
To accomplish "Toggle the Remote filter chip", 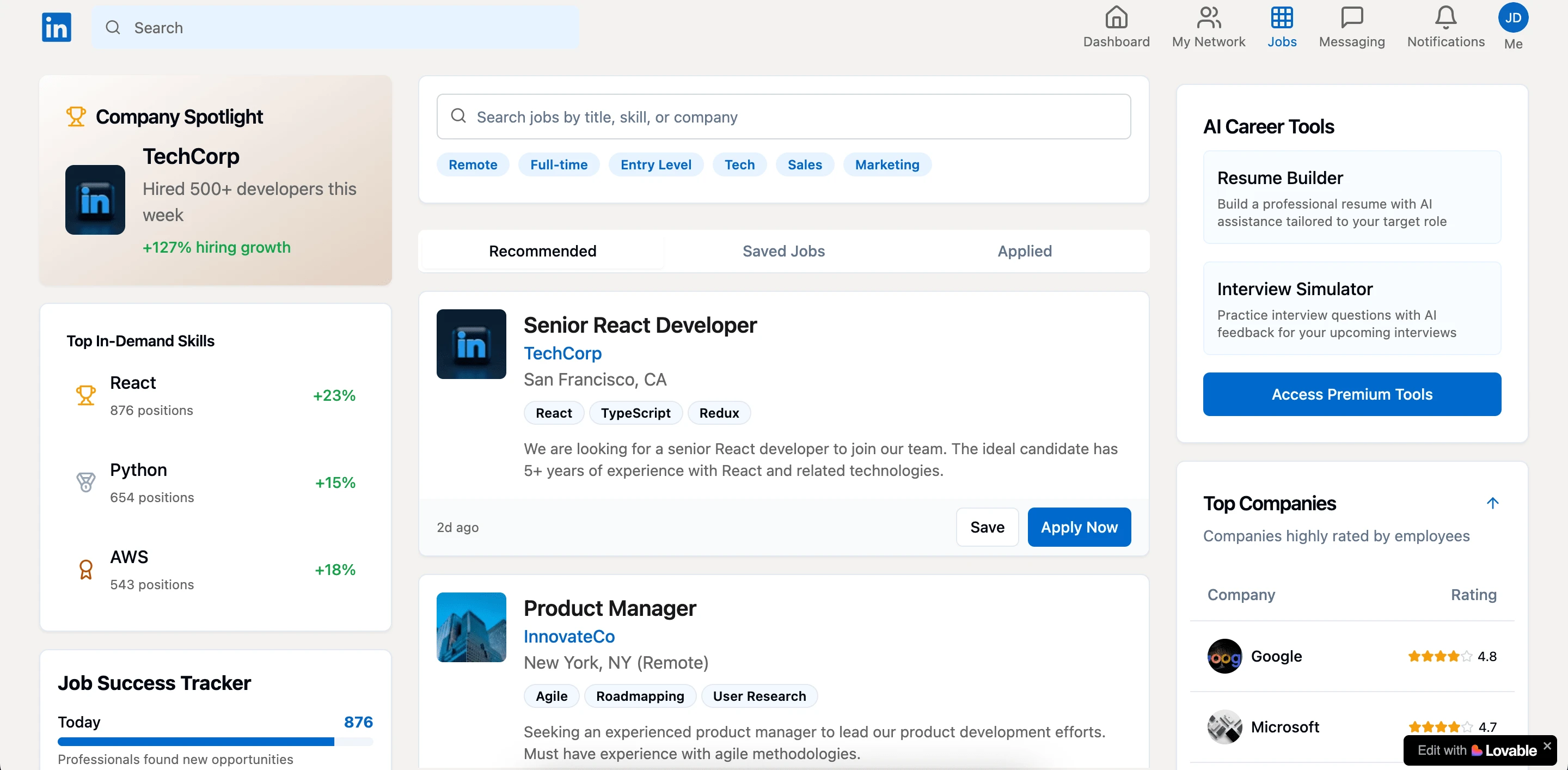I will [473, 164].
